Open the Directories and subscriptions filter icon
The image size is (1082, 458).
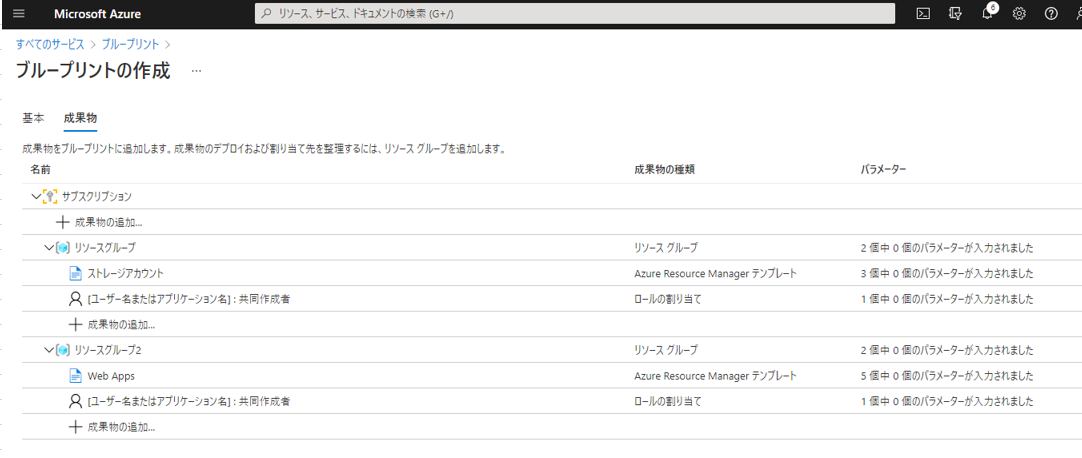955,14
